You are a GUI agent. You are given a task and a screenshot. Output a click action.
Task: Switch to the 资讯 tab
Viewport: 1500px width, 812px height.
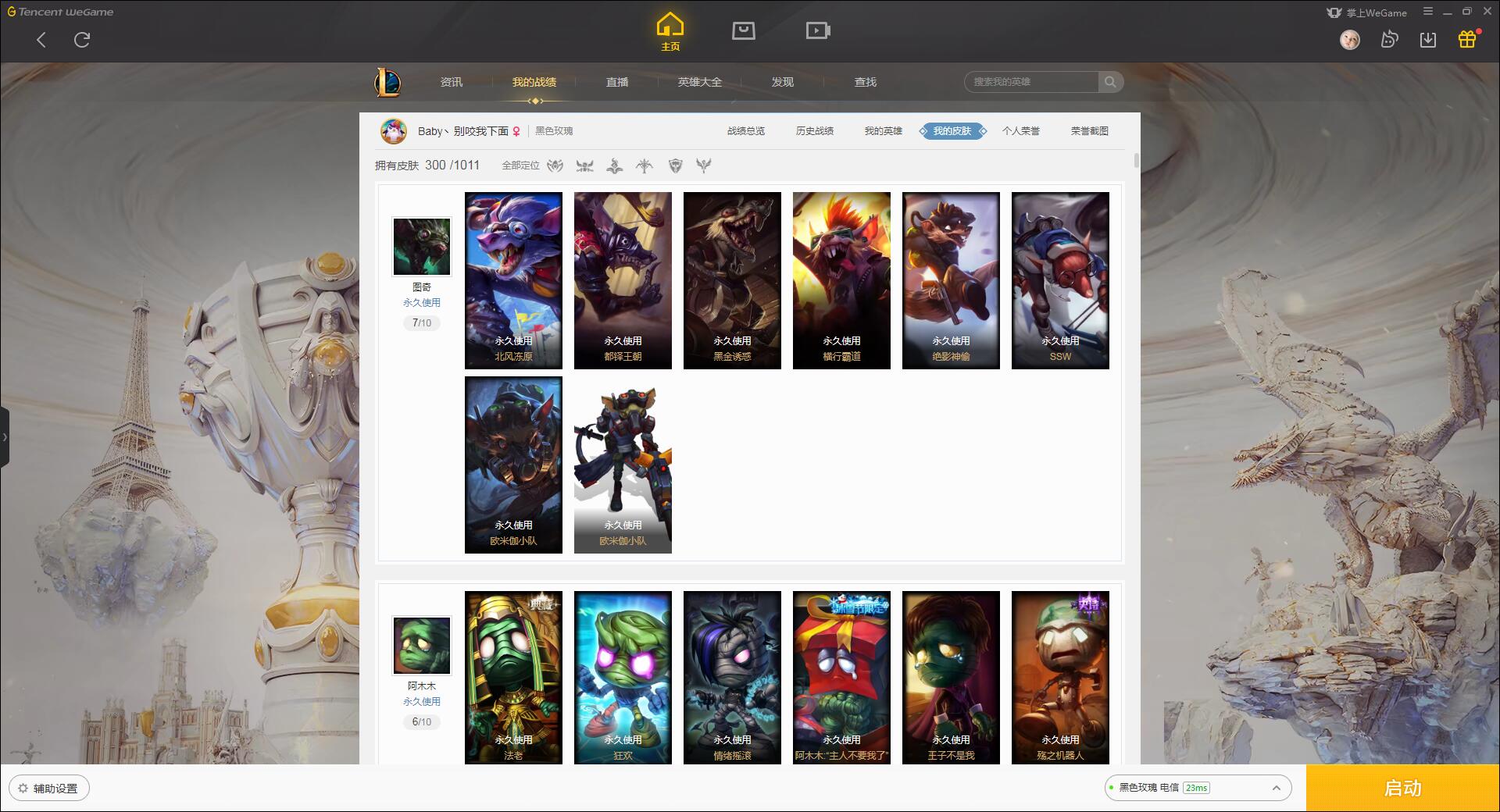click(452, 82)
